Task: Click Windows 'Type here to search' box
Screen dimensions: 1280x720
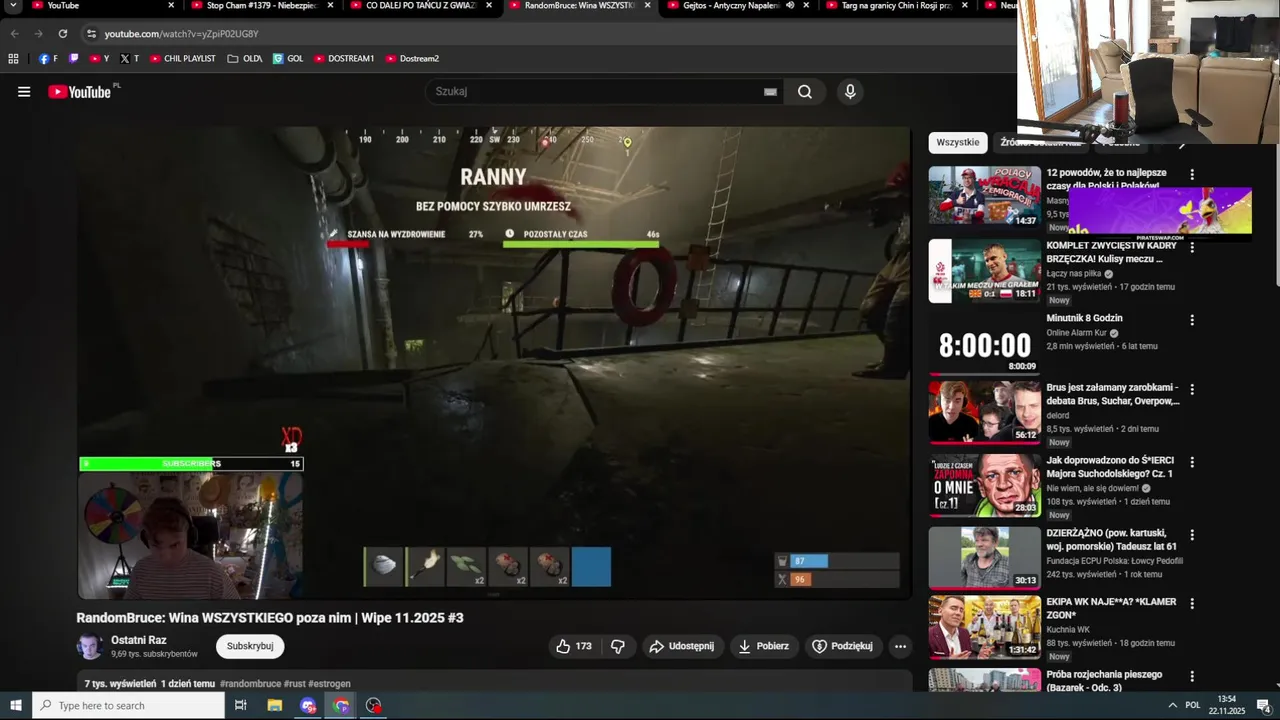Action: click(128, 705)
